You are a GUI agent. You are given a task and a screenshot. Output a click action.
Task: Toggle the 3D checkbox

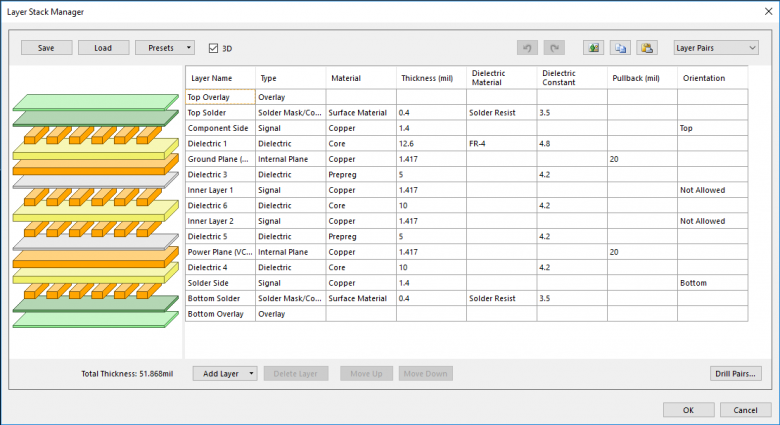click(213, 48)
